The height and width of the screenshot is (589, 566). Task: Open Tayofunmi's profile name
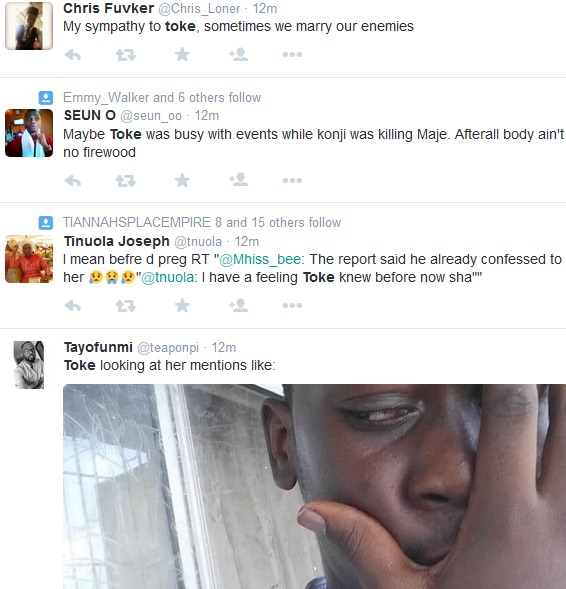tap(98, 347)
